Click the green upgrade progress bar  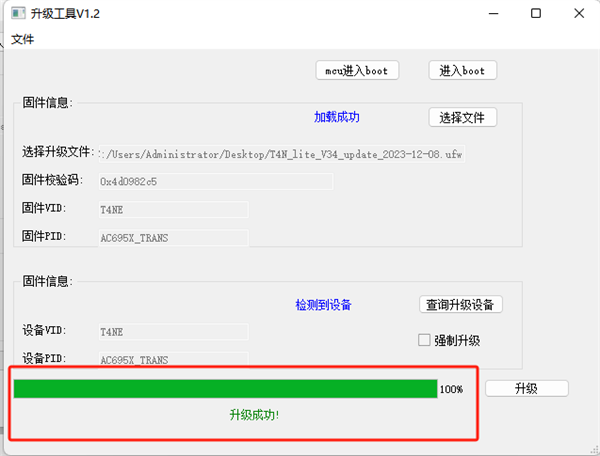(225, 389)
